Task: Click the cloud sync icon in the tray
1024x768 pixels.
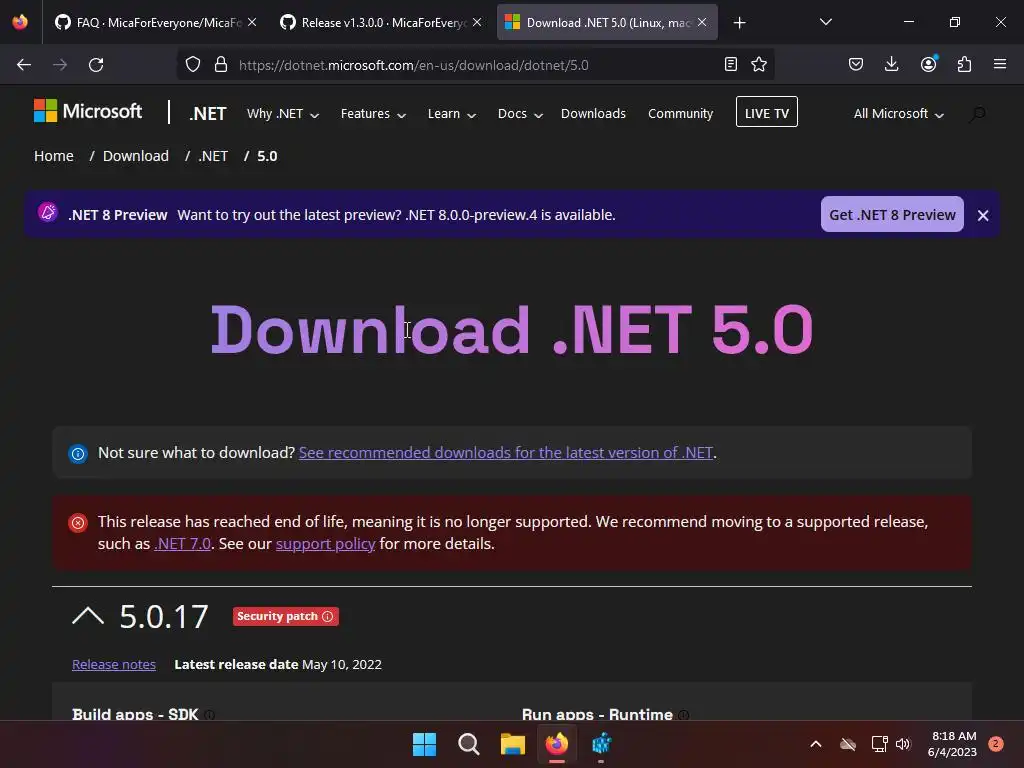Action: pyautogui.click(x=848, y=744)
